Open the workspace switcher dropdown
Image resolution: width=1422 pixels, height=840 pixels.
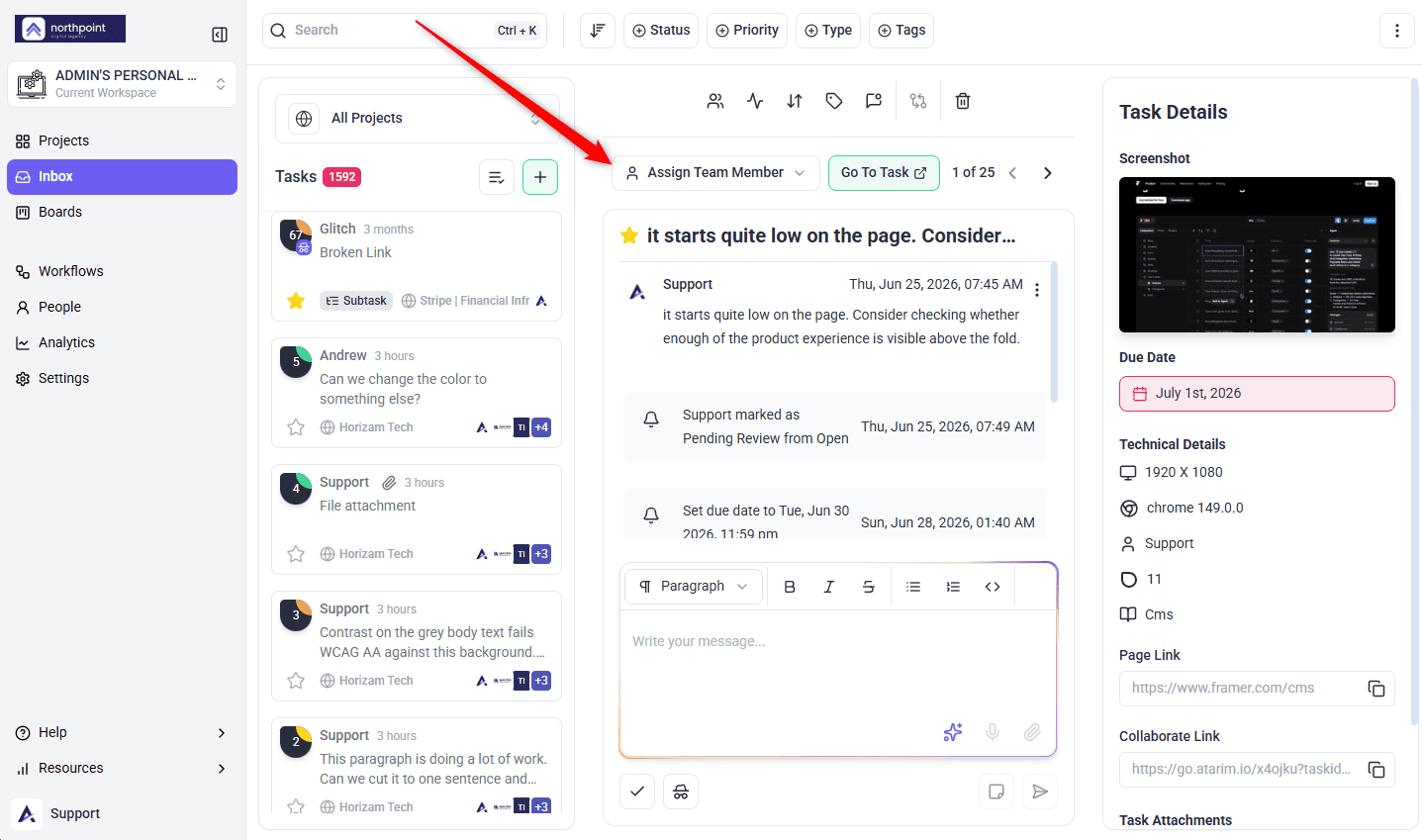[x=122, y=84]
